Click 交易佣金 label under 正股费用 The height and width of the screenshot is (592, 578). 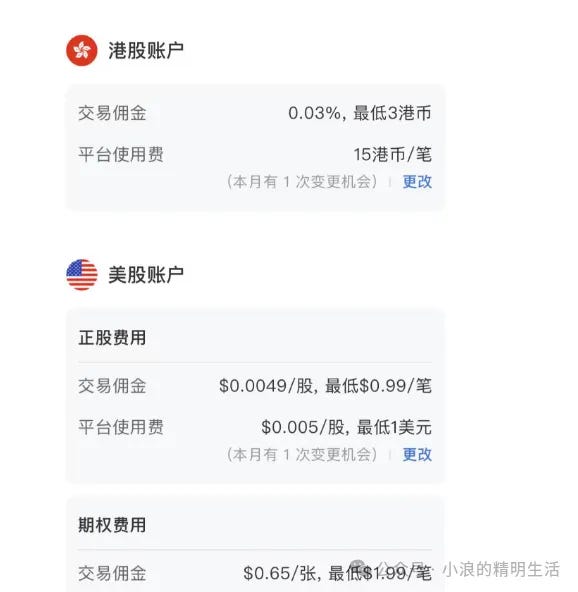pyautogui.click(x=112, y=385)
